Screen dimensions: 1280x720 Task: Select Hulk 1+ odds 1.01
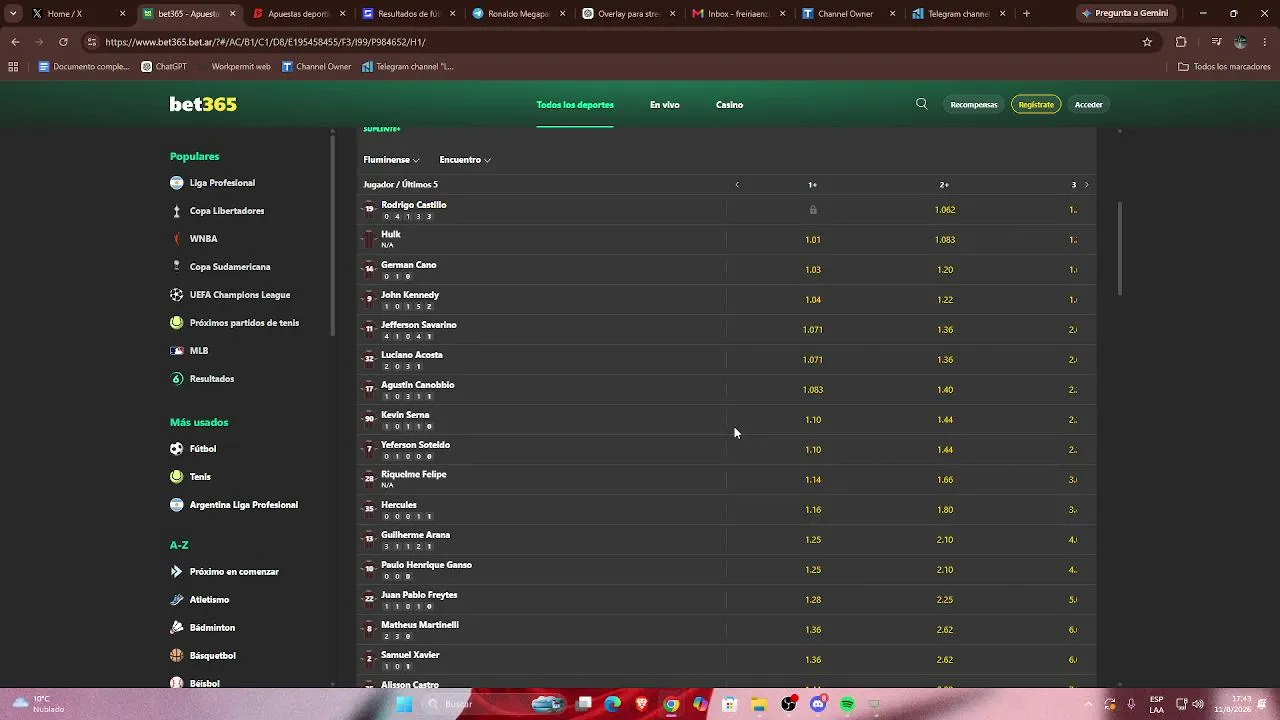pyautogui.click(x=813, y=240)
